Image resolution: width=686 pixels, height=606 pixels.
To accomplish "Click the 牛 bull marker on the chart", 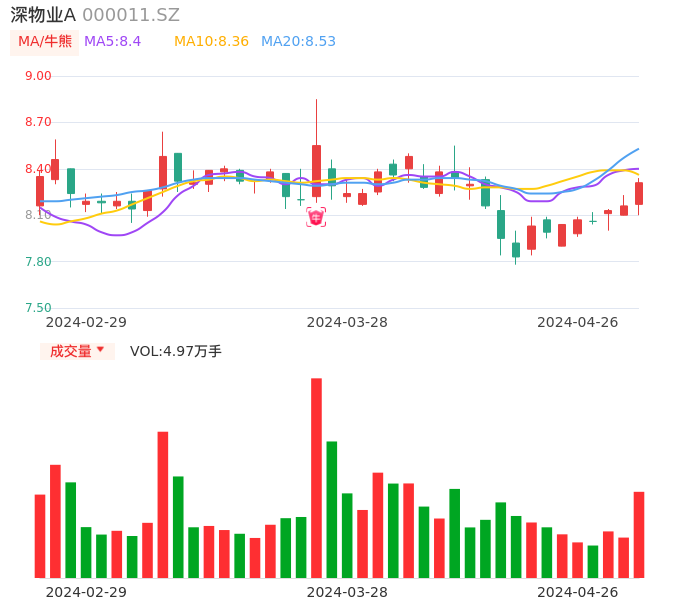I will [316, 217].
